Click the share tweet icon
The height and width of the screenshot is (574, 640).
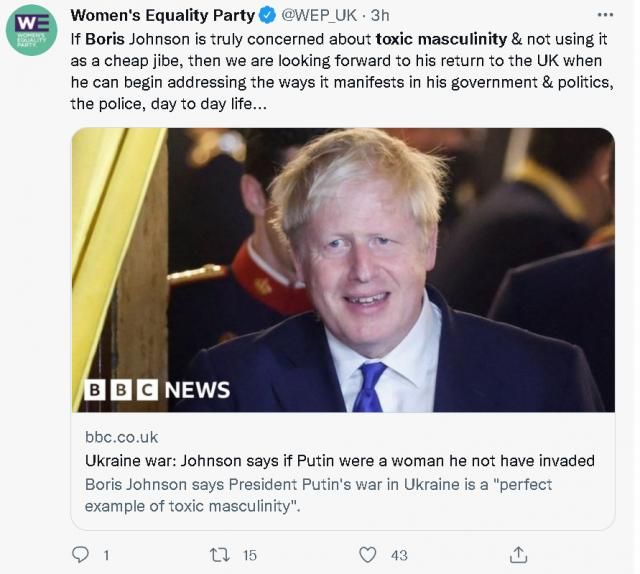coord(519,553)
